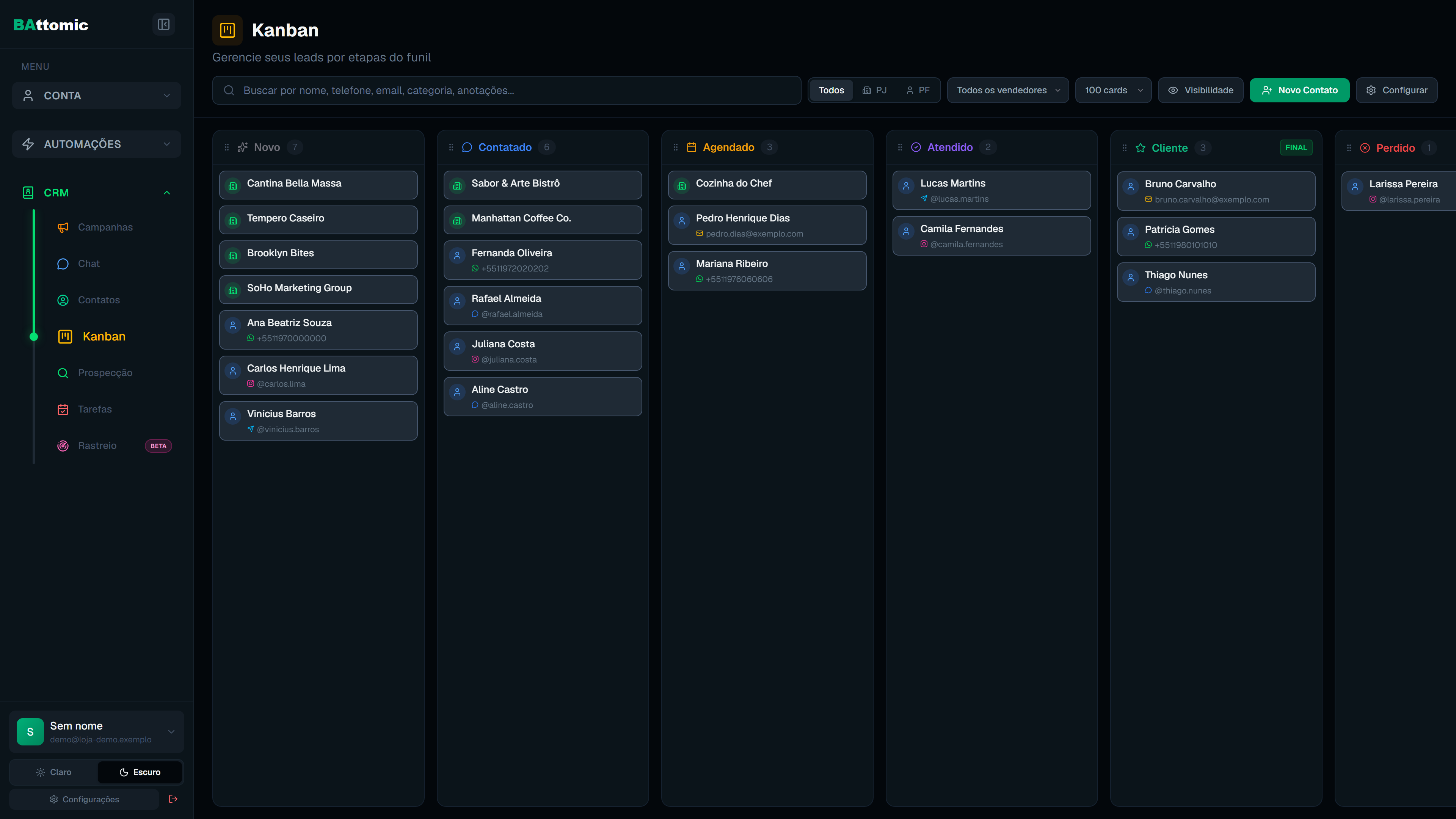Click the chat bubble icon on Contatado column
1456x819 pixels.
[x=467, y=147]
